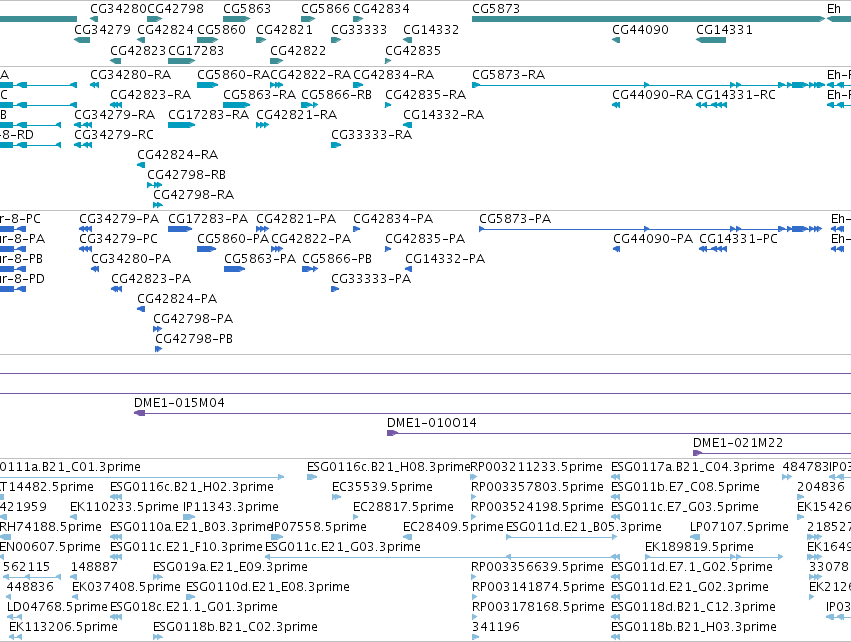The height and width of the screenshot is (642, 851).
Task: Select protein CG5866-PB
Action: [337, 259]
